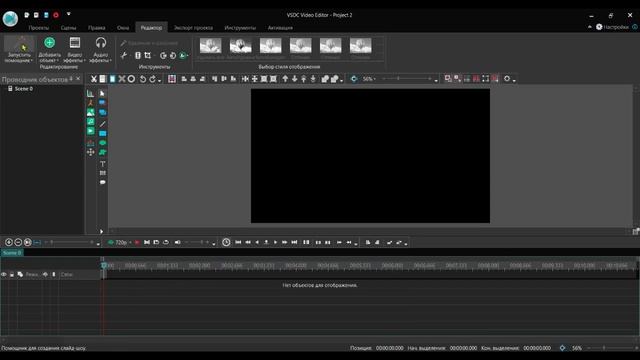Switch to the Инструменты tab
The width and height of the screenshot is (640, 360).
coord(240,28)
